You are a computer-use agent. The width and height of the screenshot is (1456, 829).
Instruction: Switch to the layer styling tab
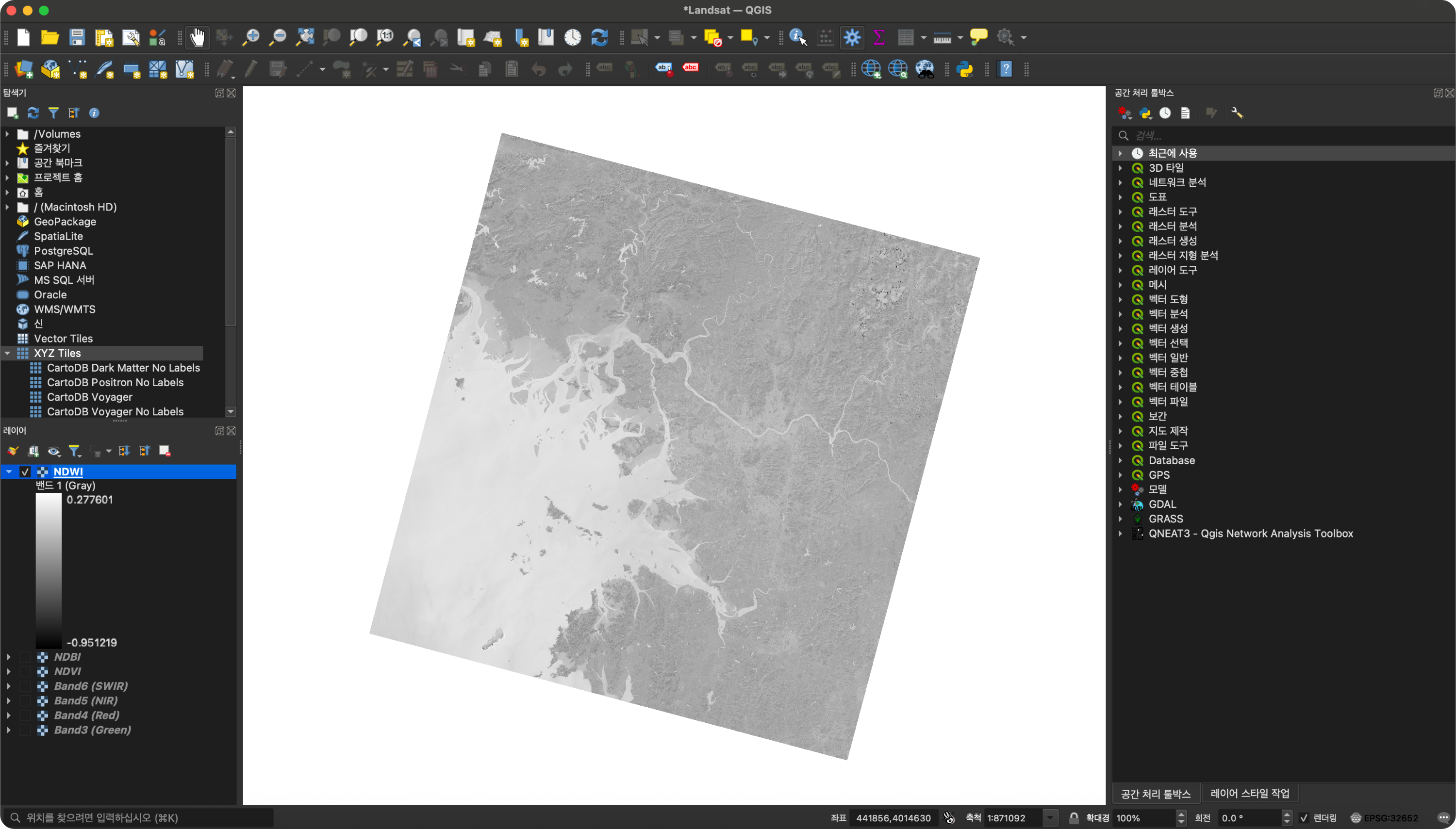(x=1249, y=793)
